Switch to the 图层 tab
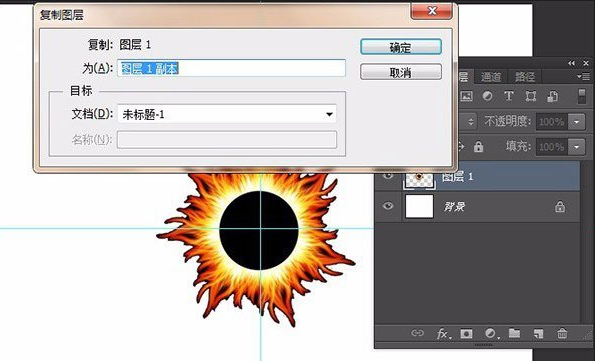Viewport: 595px width, 361px height. click(x=464, y=77)
